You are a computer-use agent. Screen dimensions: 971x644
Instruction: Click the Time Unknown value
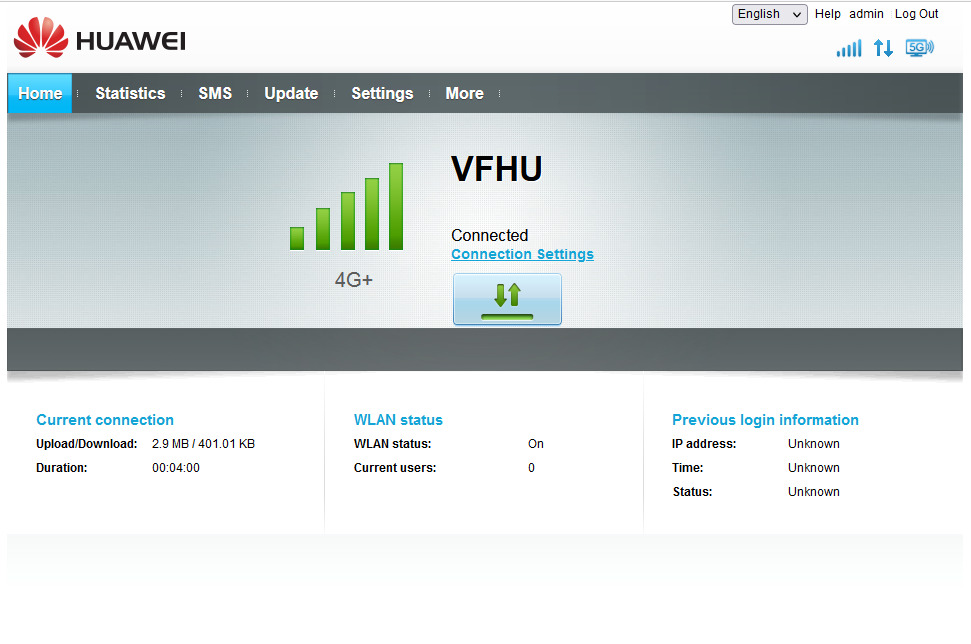pos(814,468)
